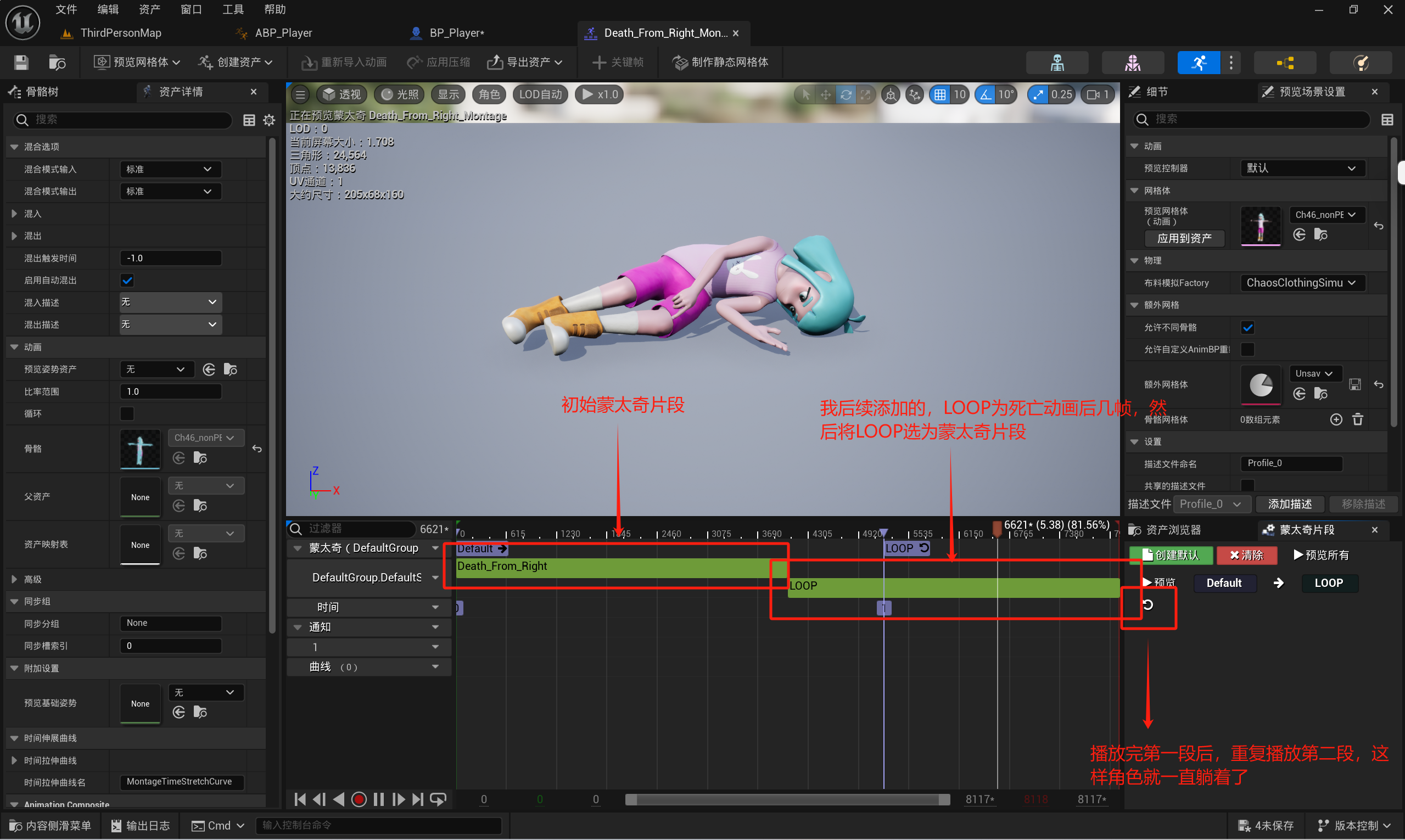This screenshot has height=840, width=1405.
Task: Click the 清除 button in montage sections
Action: [1246, 555]
